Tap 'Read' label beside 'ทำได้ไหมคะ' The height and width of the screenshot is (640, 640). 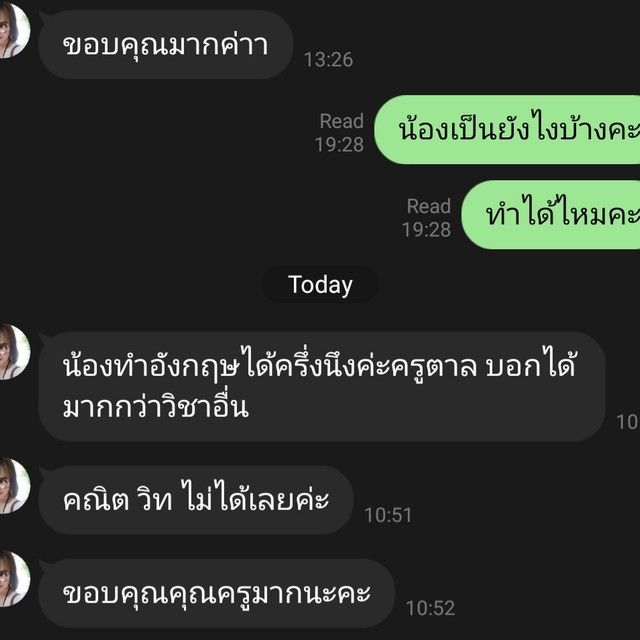click(429, 206)
